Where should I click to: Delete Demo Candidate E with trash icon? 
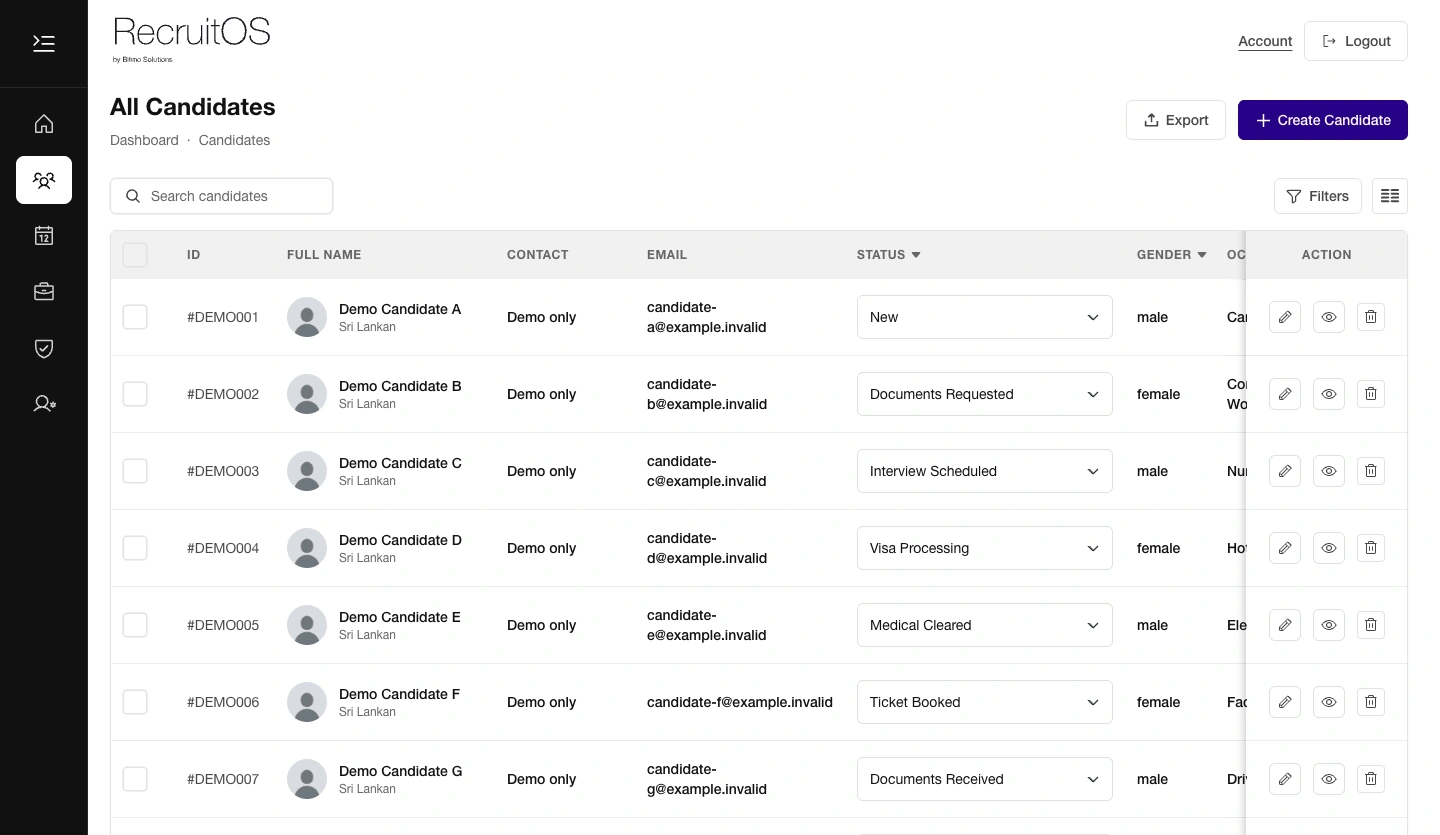[1371, 625]
